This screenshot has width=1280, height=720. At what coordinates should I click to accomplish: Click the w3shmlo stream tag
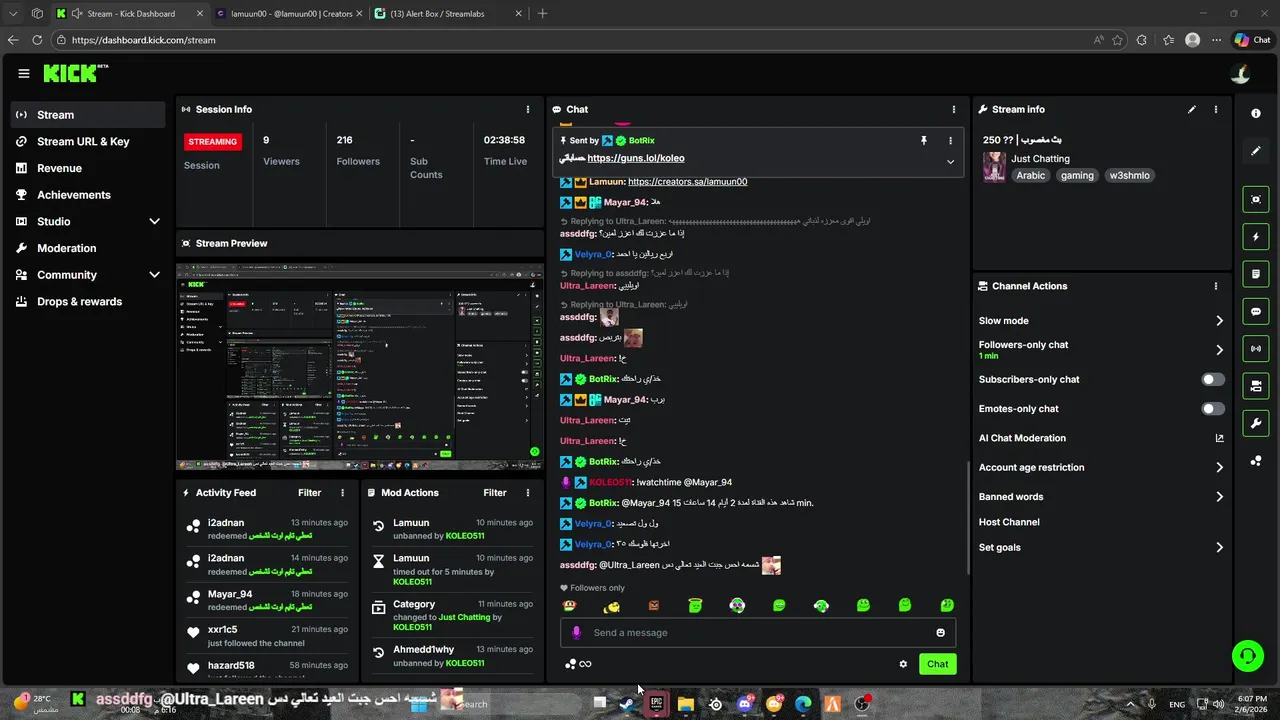[1129, 175]
